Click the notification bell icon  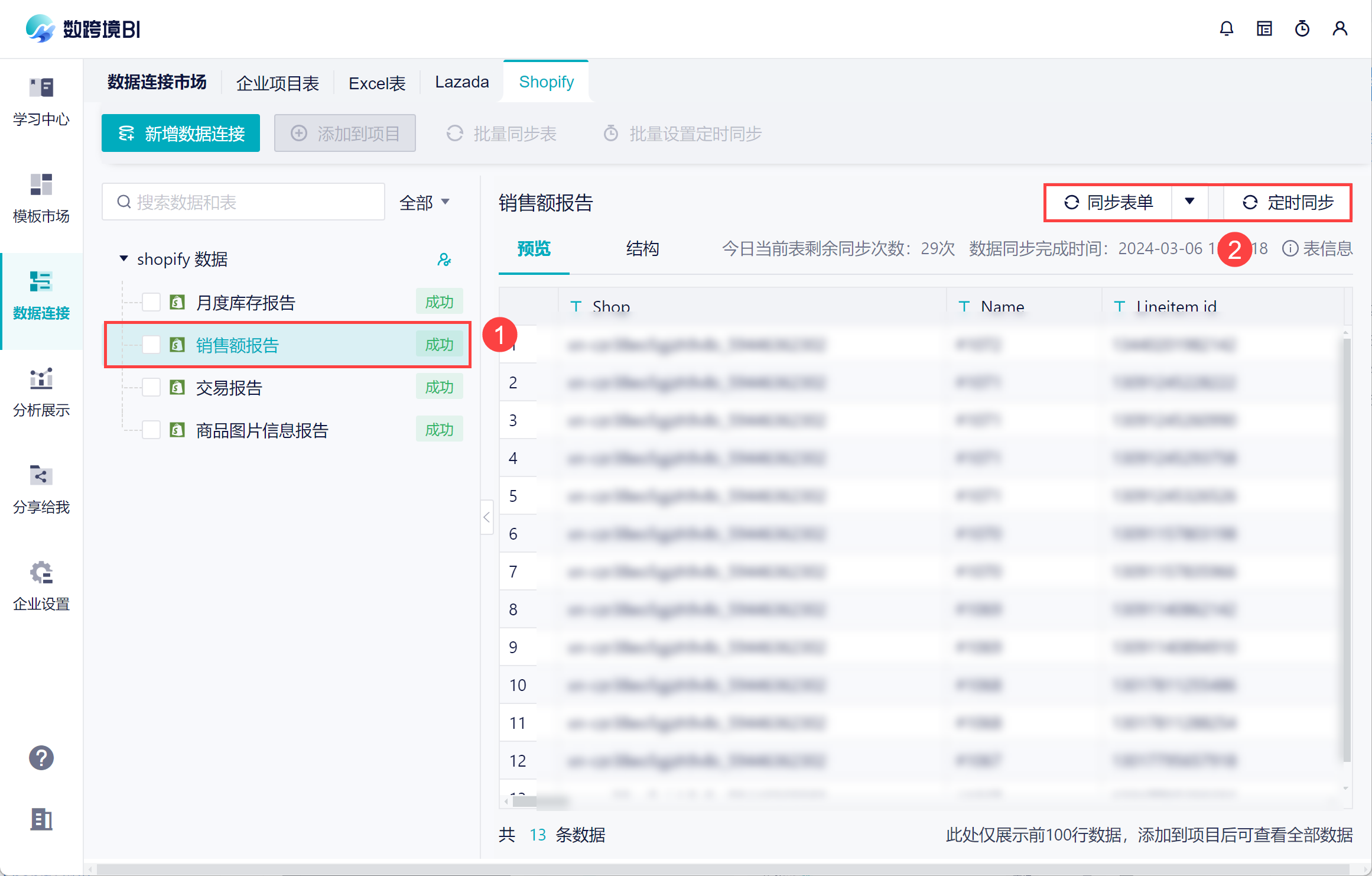pyautogui.click(x=1226, y=28)
